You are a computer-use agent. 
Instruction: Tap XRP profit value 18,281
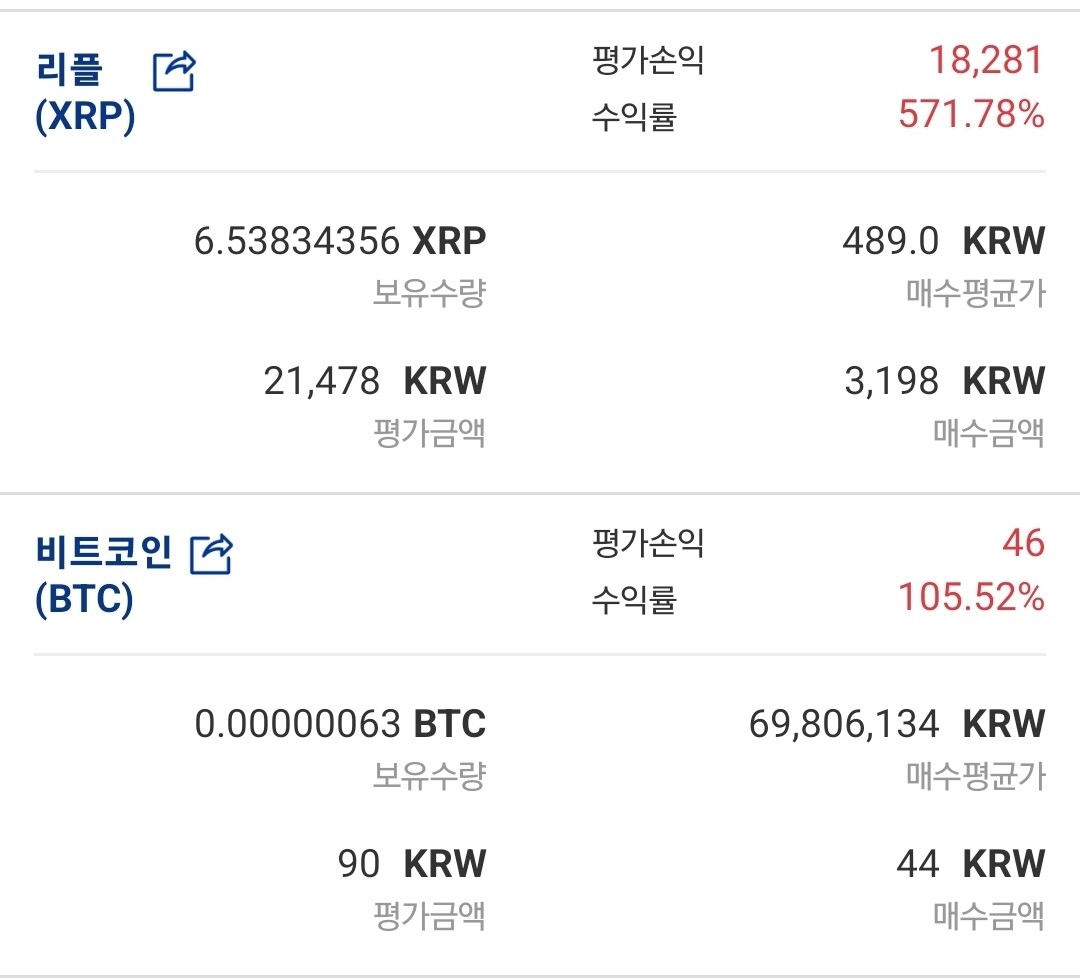tap(986, 61)
